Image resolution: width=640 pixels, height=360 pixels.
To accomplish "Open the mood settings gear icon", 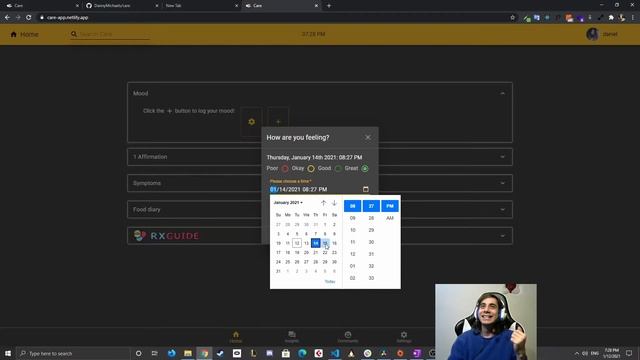I will click(x=251, y=122).
